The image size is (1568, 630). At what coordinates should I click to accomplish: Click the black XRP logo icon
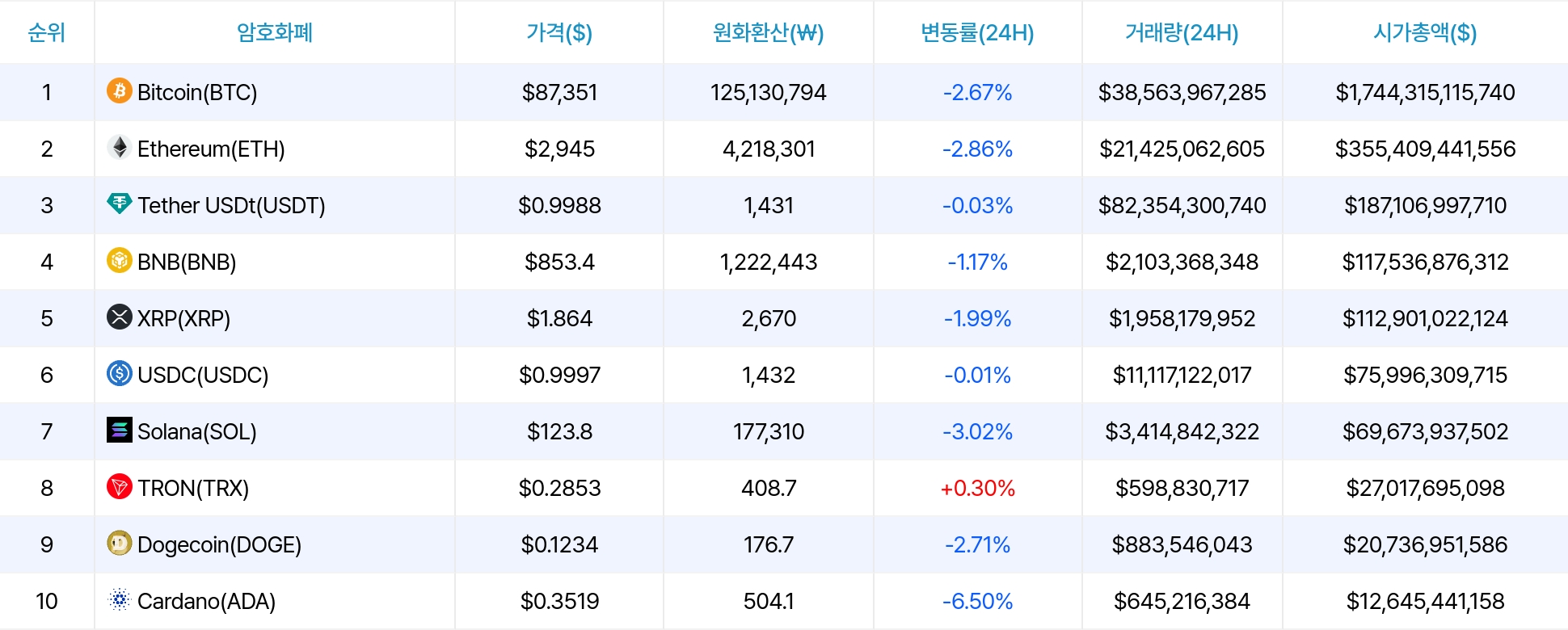[120, 317]
